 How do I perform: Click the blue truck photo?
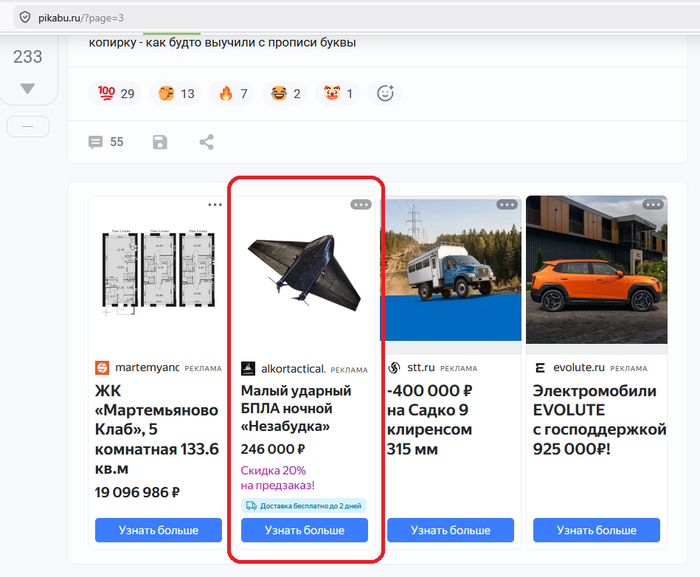tap(450, 269)
